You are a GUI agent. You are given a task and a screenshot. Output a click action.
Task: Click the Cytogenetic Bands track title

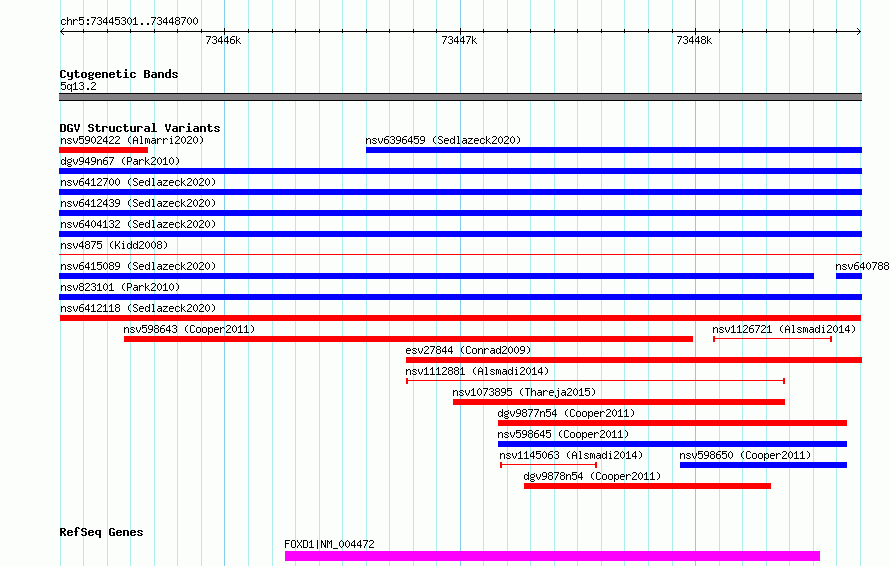click(119, 74)
